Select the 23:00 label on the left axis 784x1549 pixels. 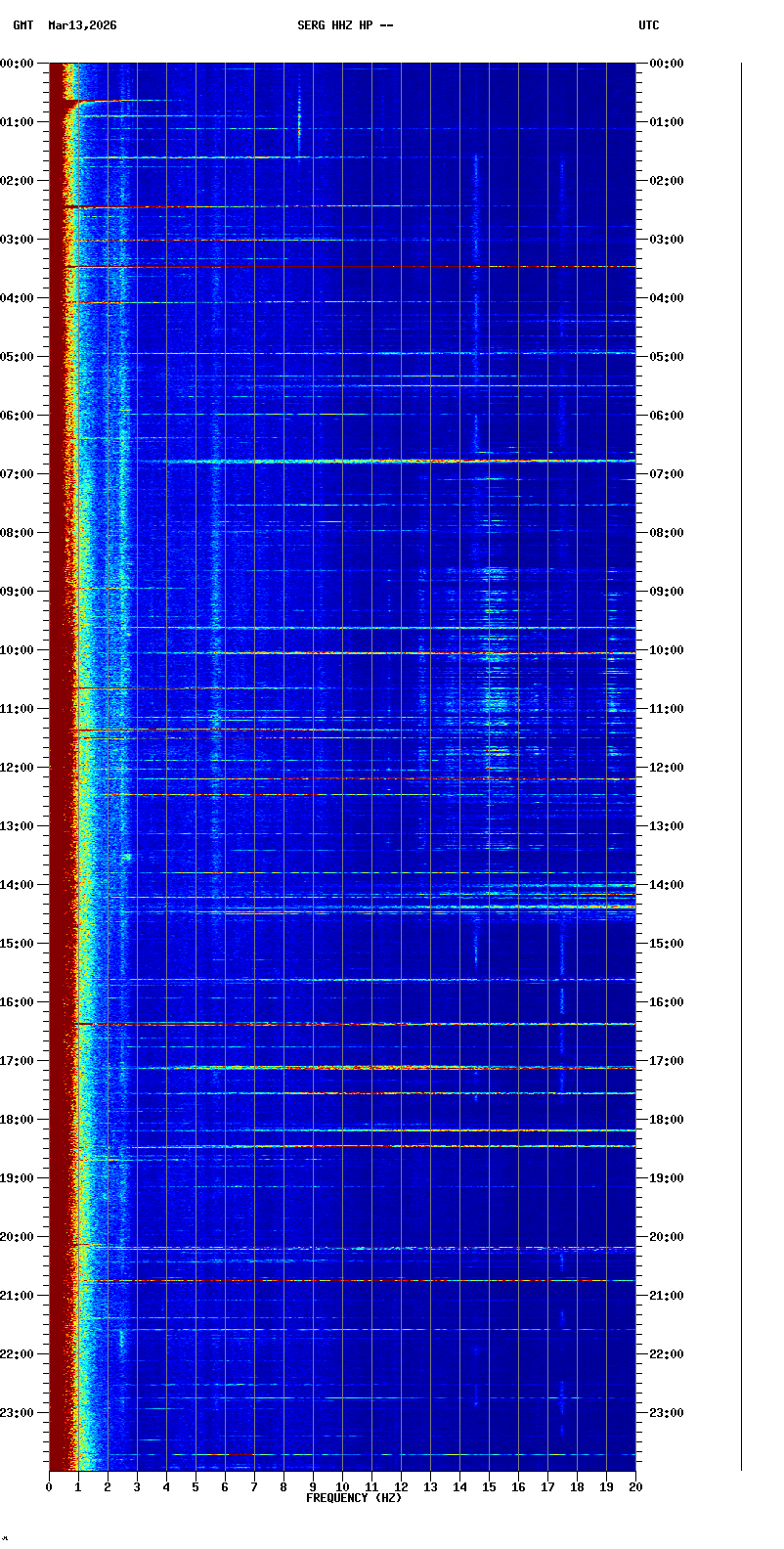point(18,1413)
